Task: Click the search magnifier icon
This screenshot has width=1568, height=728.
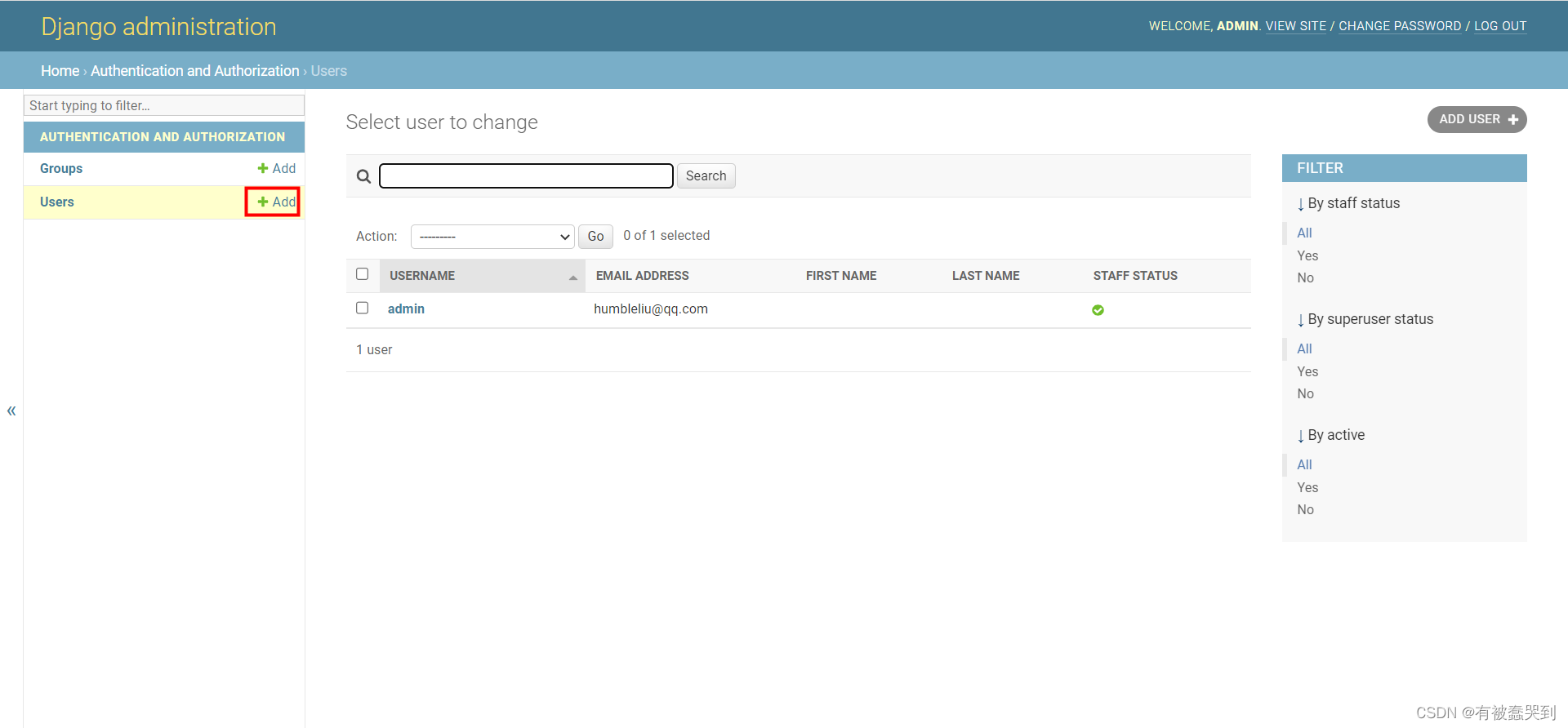Action: pos(363,176)
